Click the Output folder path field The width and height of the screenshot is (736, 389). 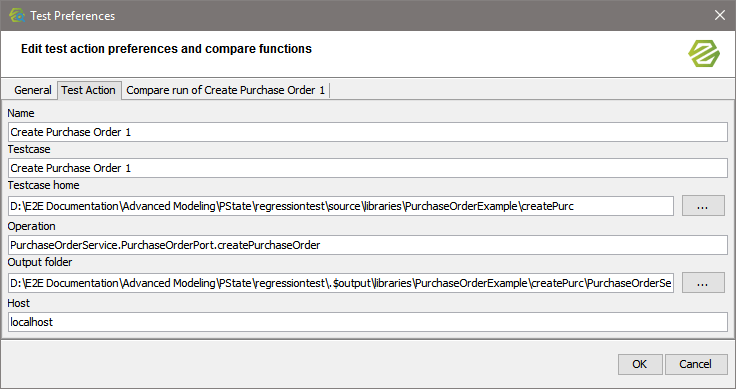tap(341, 283)
